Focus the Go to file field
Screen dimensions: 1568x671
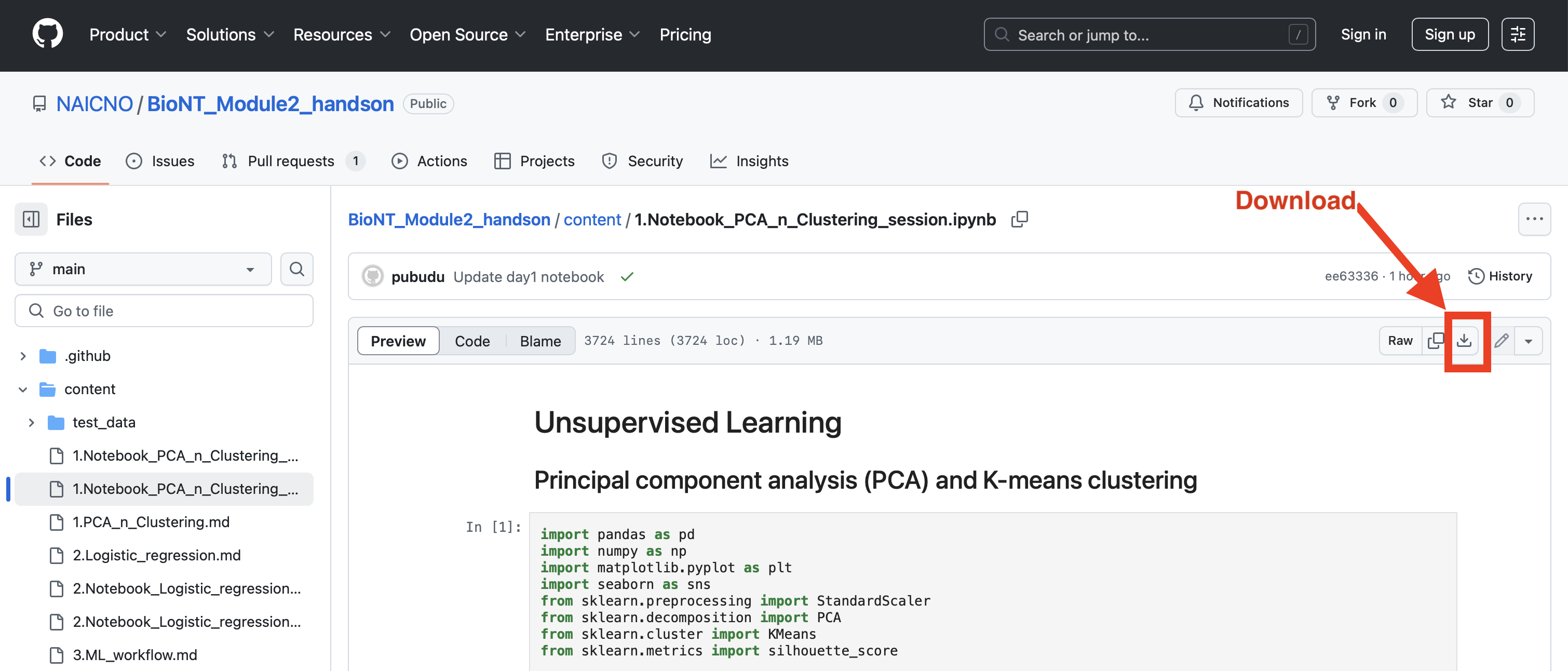pyautogui.click(x=164, y=311)
